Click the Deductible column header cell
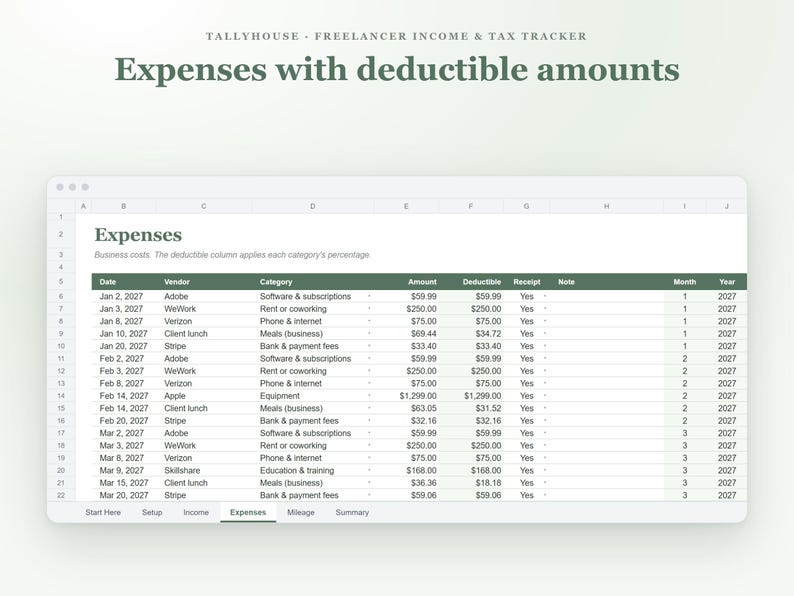This screenshot has height=596, width=794. (x=471, y=282)
